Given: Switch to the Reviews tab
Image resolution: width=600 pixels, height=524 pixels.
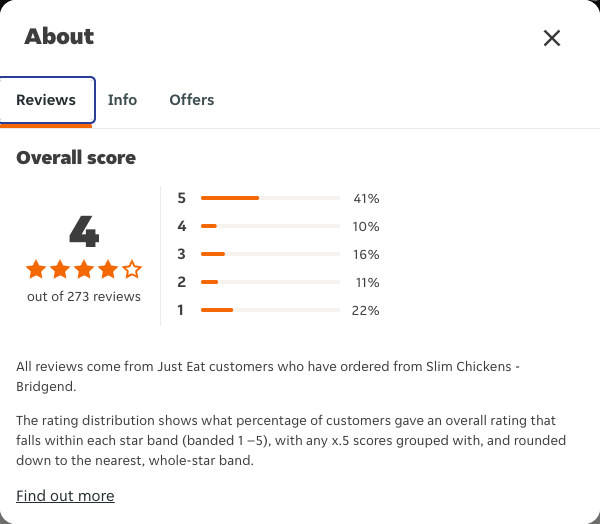Looking at the screenshot, I should [46, 100].
